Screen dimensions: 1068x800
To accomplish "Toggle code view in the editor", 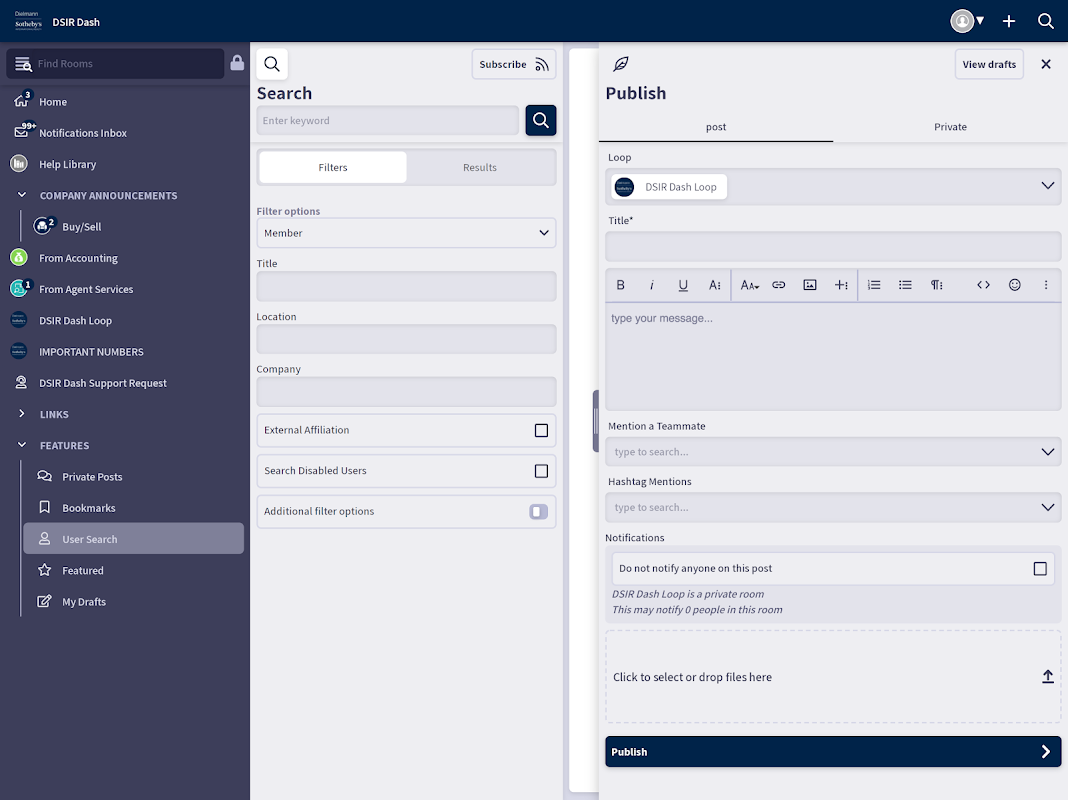I will [x=984, y=285].
